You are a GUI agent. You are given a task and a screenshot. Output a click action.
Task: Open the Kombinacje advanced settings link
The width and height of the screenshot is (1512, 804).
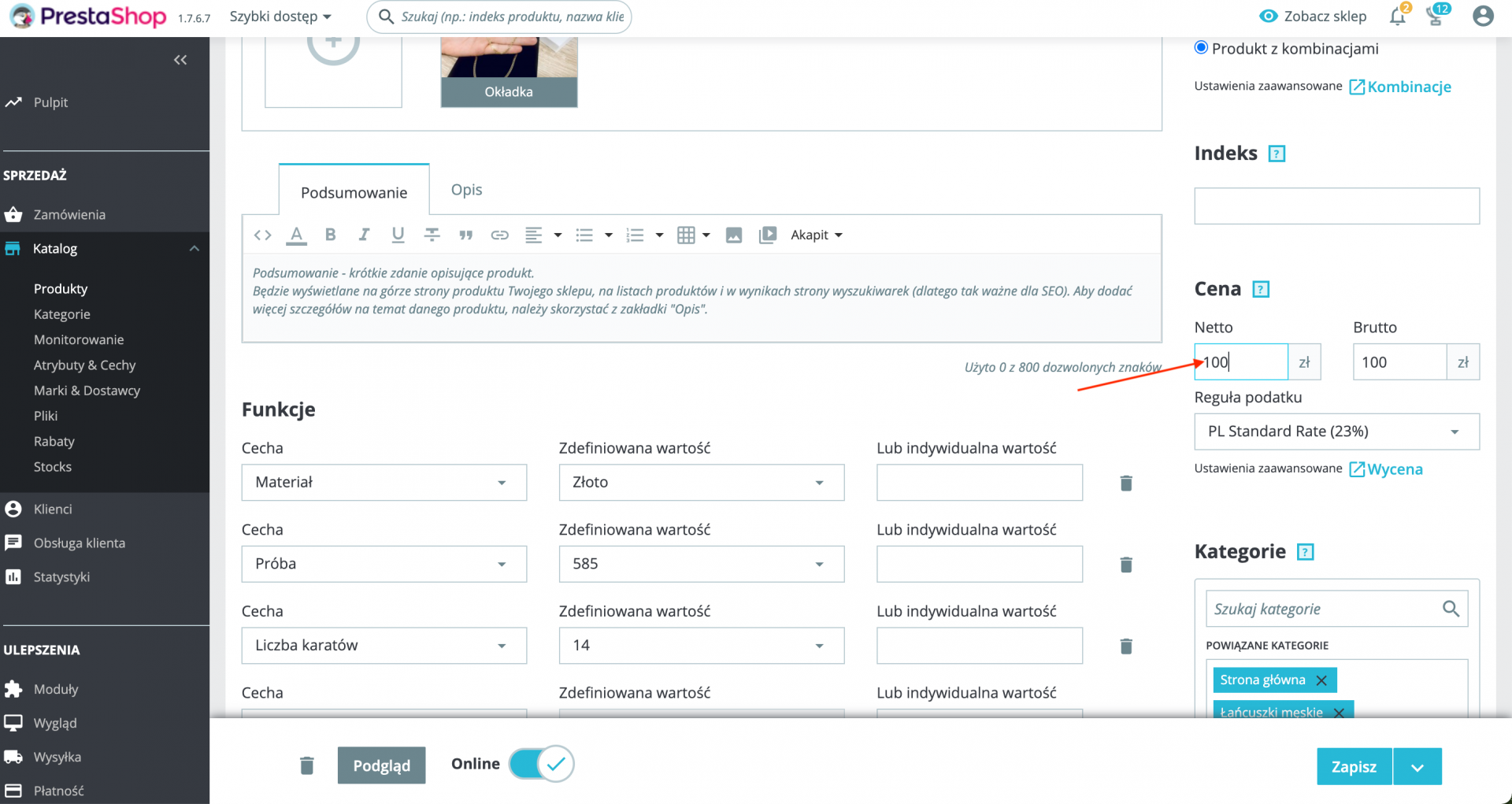pos(1400,87)
